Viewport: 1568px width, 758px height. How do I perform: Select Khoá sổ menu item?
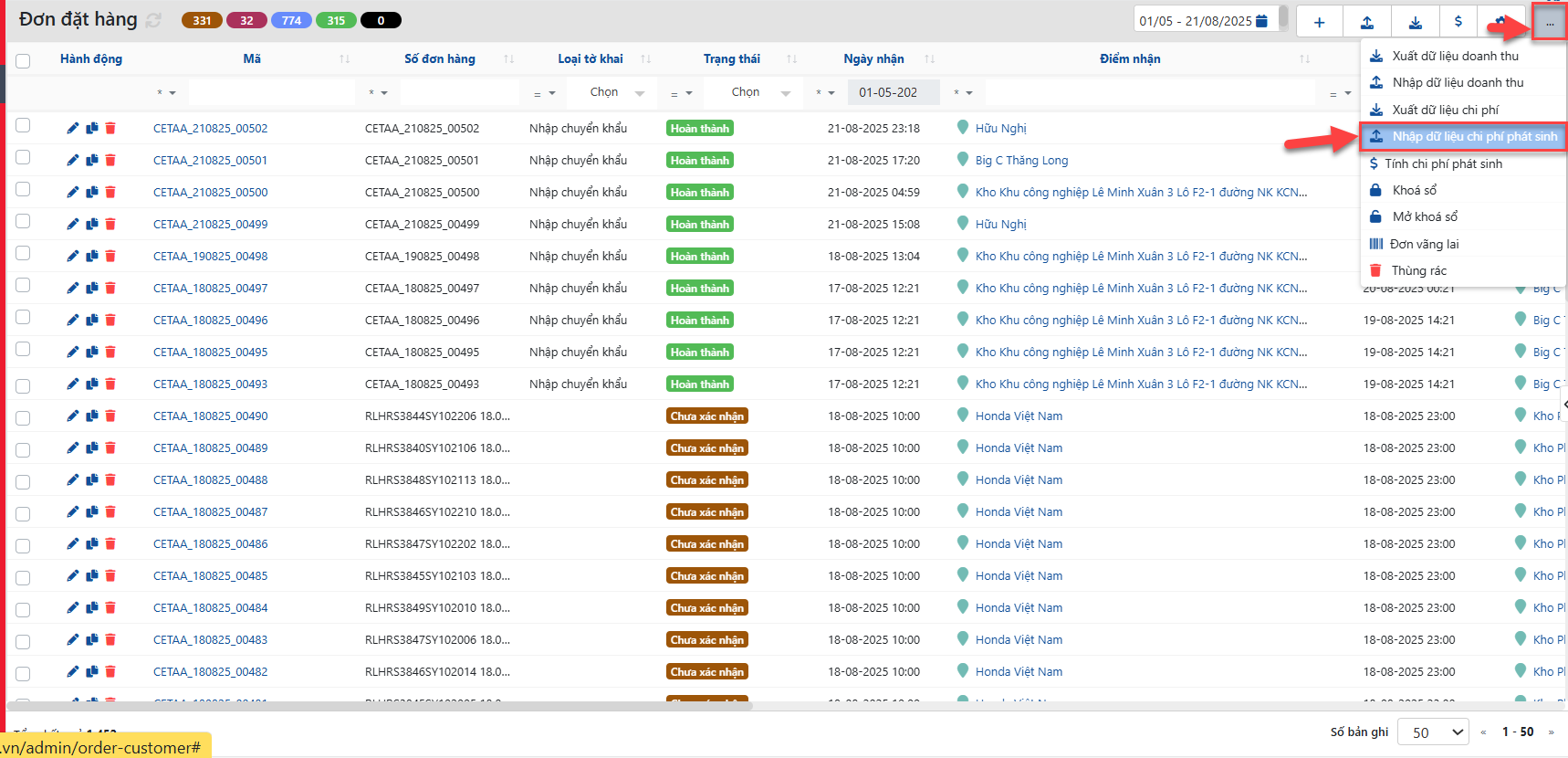[x=1463, y=190]
